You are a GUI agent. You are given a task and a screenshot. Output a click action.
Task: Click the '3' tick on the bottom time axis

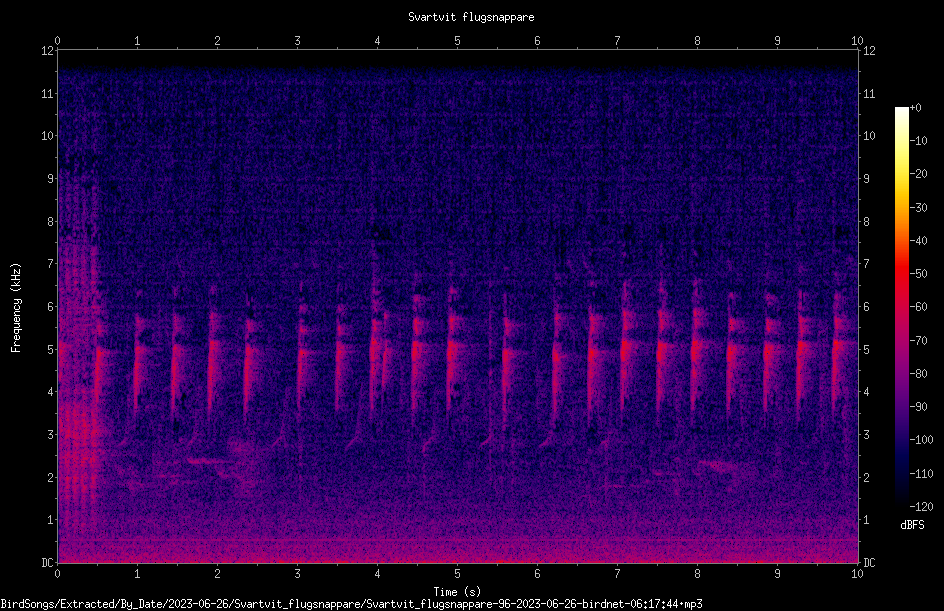click(x=297, y=574)
